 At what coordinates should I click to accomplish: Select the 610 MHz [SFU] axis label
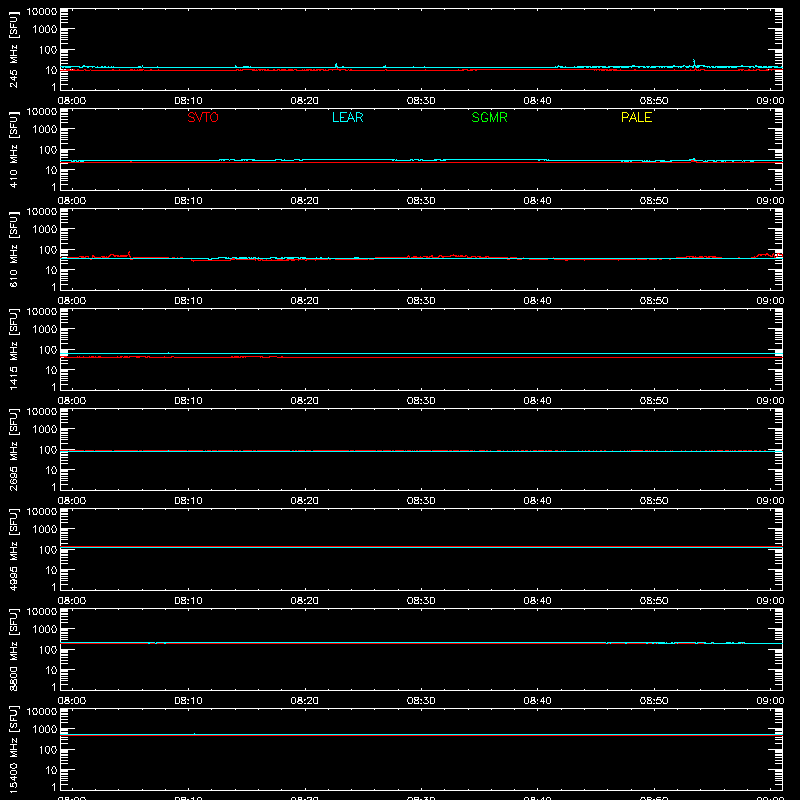[x=13, y=249]
